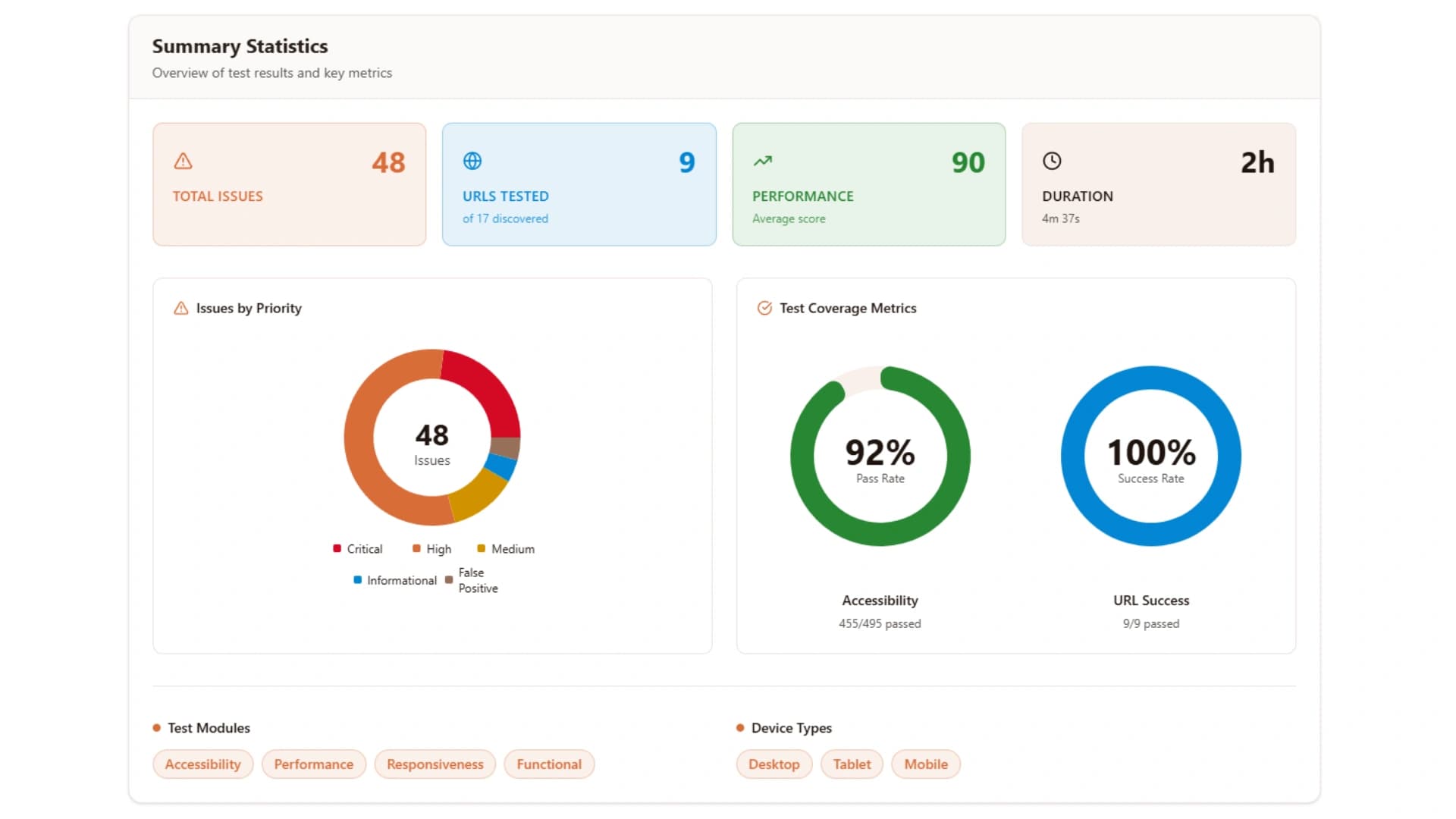Click orange bullet dot beside Test Modules

tap(156, 728)
